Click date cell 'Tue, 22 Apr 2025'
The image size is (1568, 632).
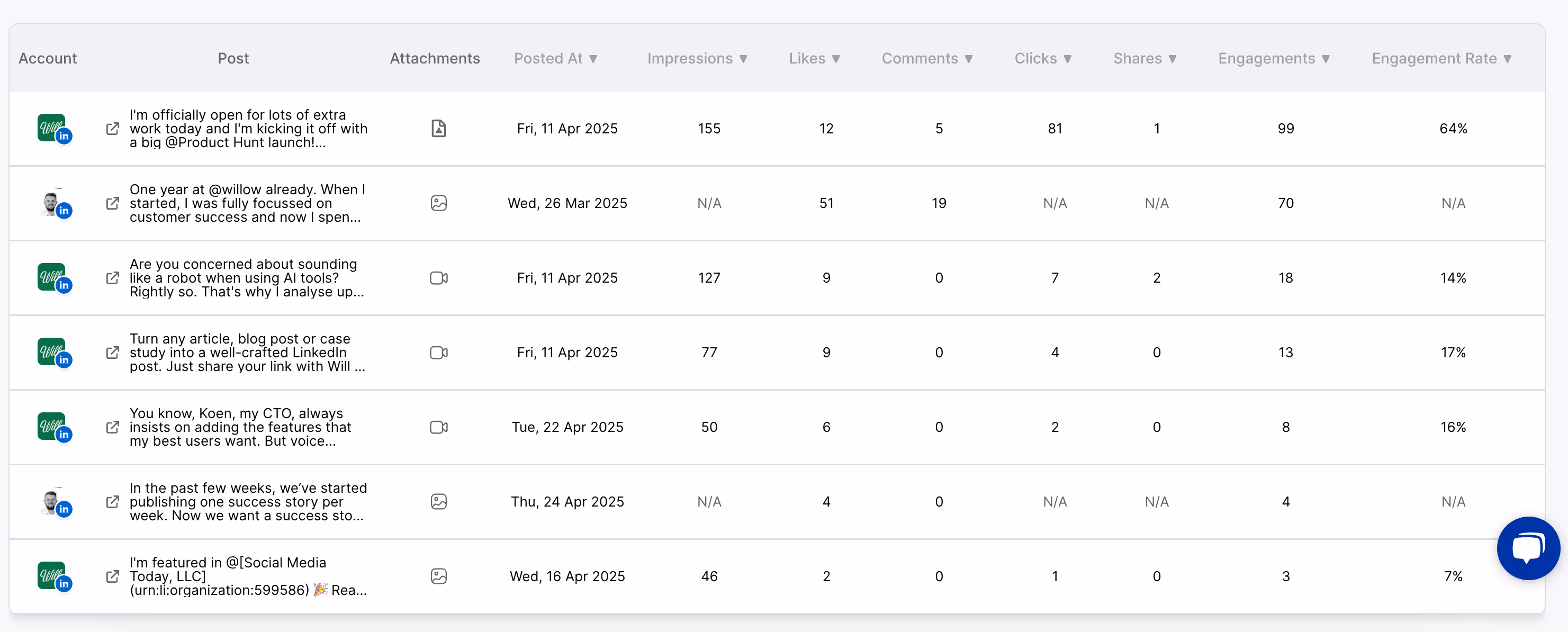tap(567, 427)
